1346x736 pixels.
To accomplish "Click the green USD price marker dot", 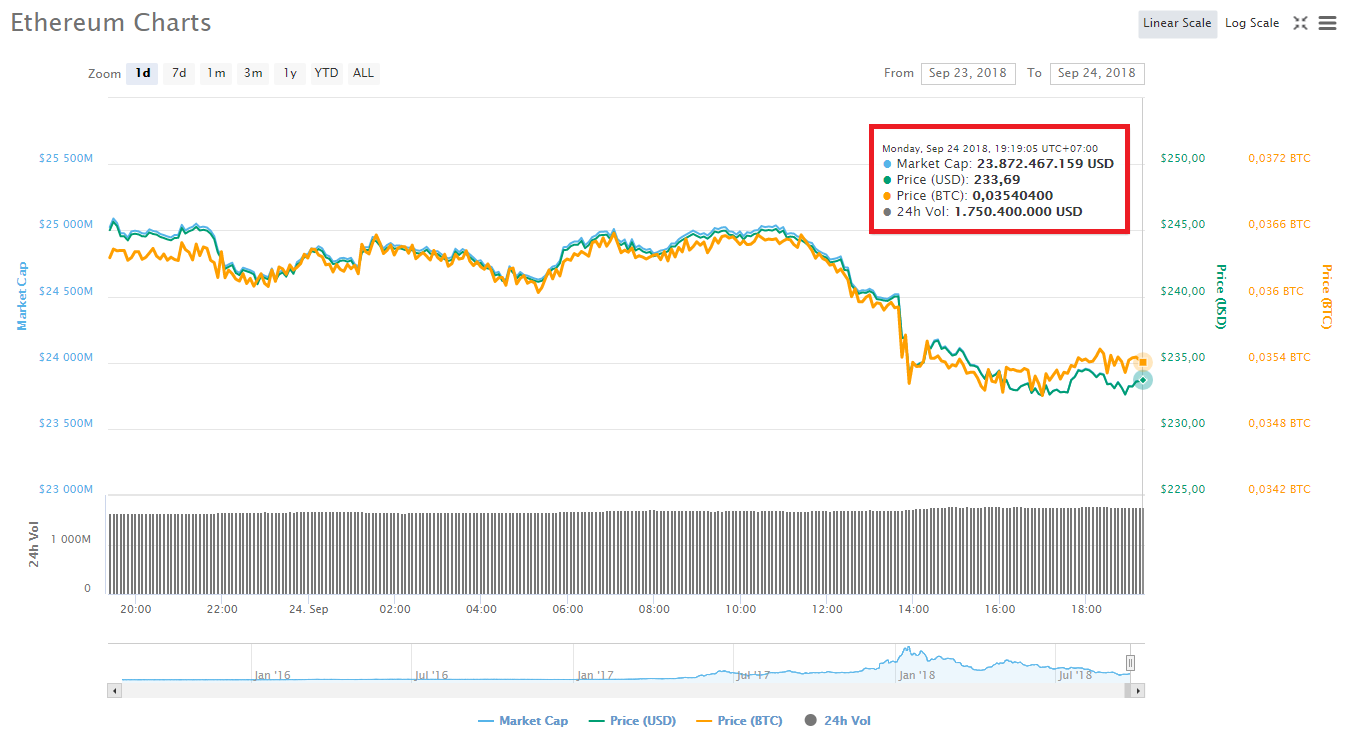I will [1143, 380].
